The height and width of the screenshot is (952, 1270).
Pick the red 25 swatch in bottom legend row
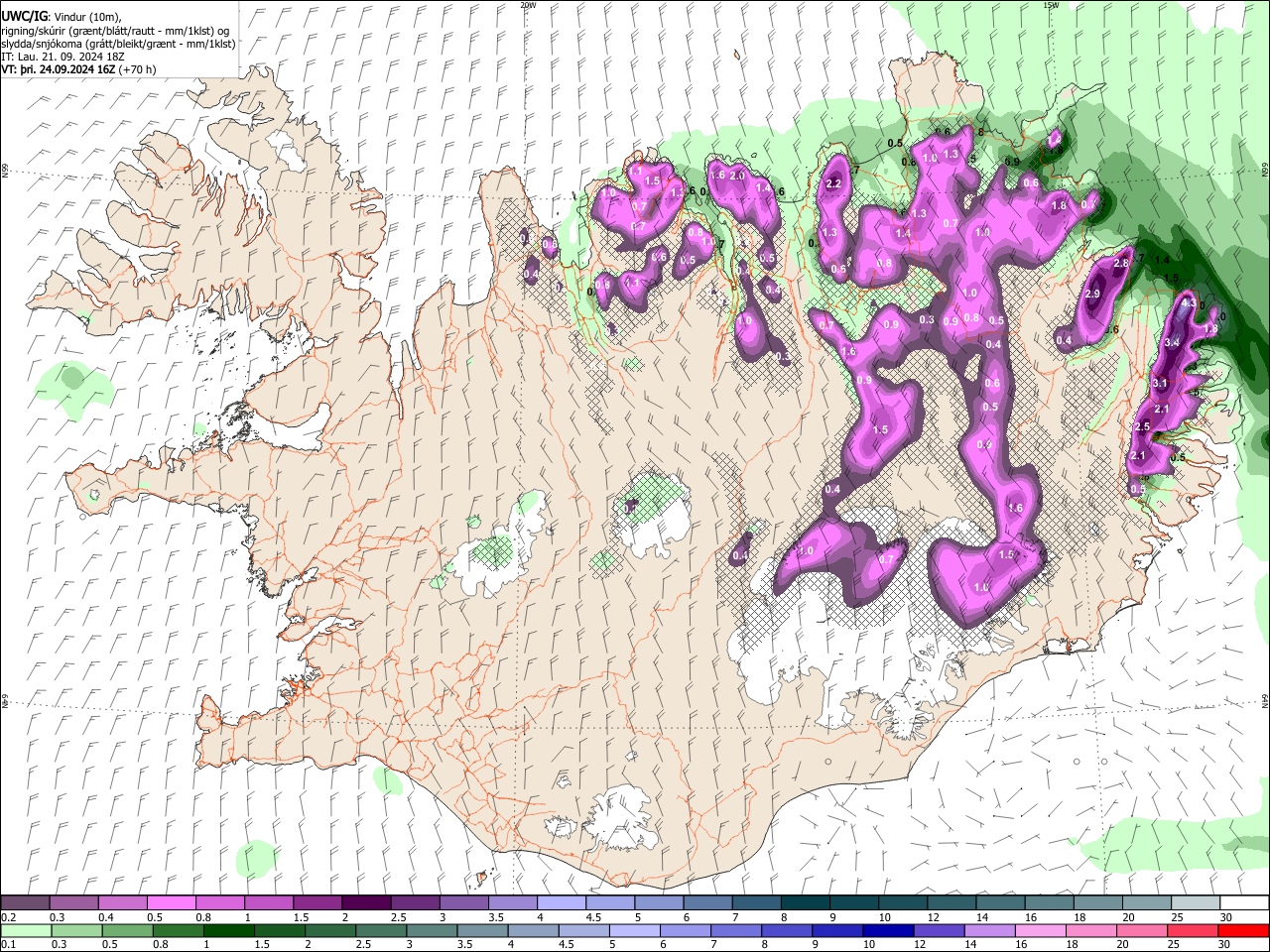tap(1194, 930)
